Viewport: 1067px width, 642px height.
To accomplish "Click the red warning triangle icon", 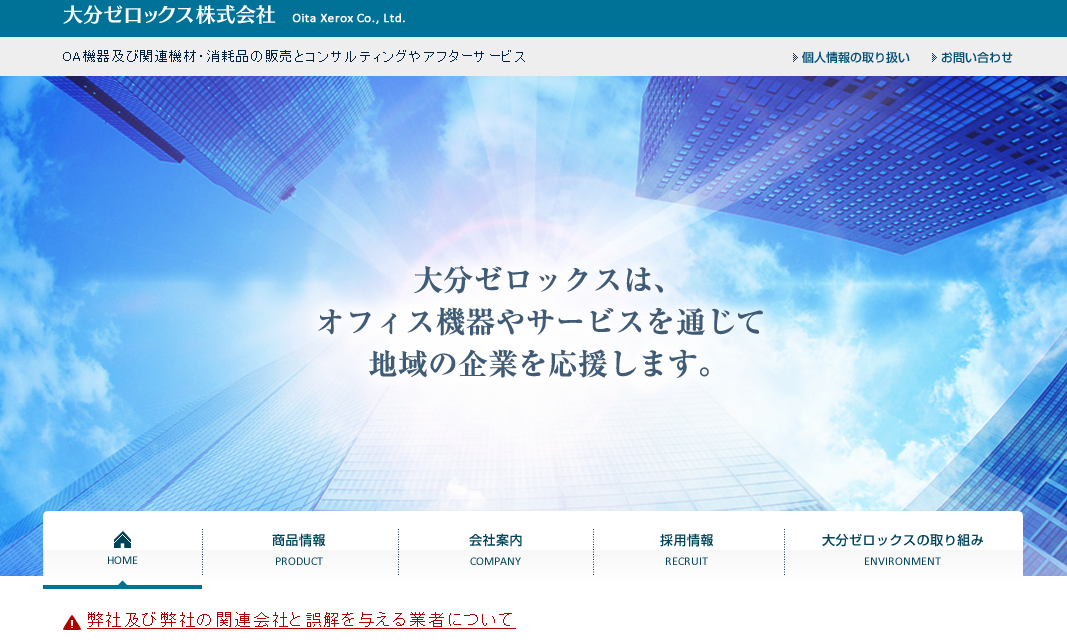I will coord(71,622).
